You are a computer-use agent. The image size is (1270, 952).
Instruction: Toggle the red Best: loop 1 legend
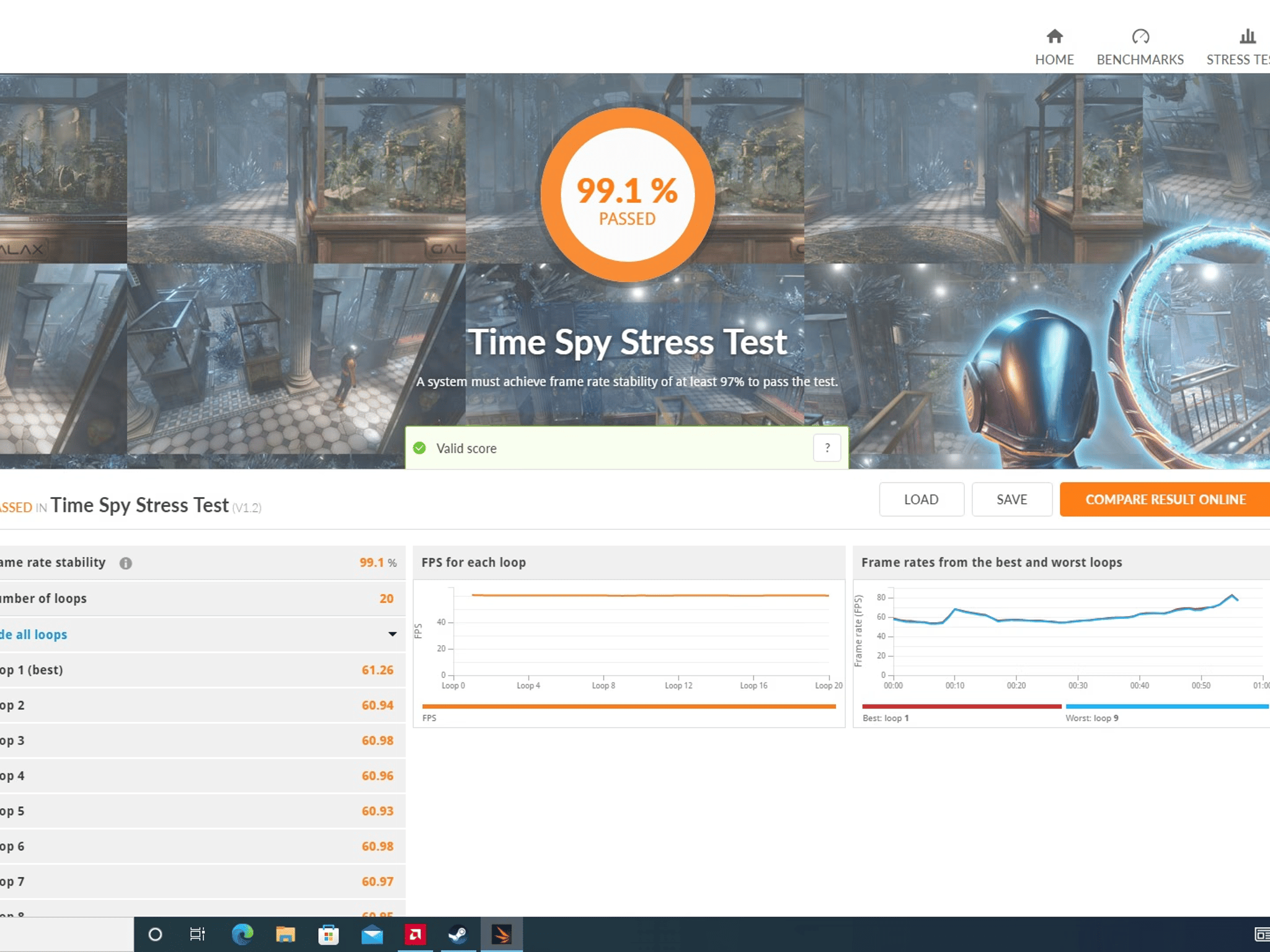(962, 707)
